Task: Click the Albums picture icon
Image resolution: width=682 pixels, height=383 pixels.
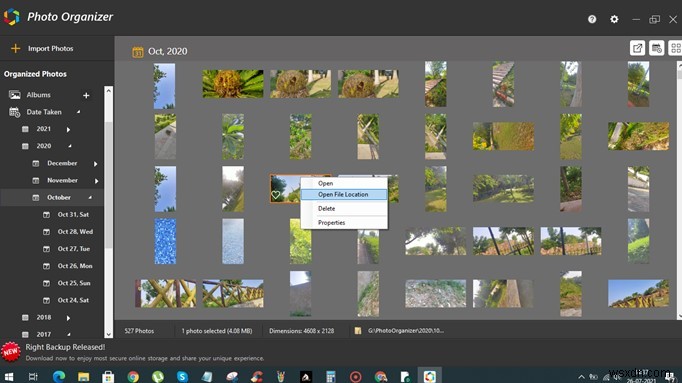Action: pos(15,95)
